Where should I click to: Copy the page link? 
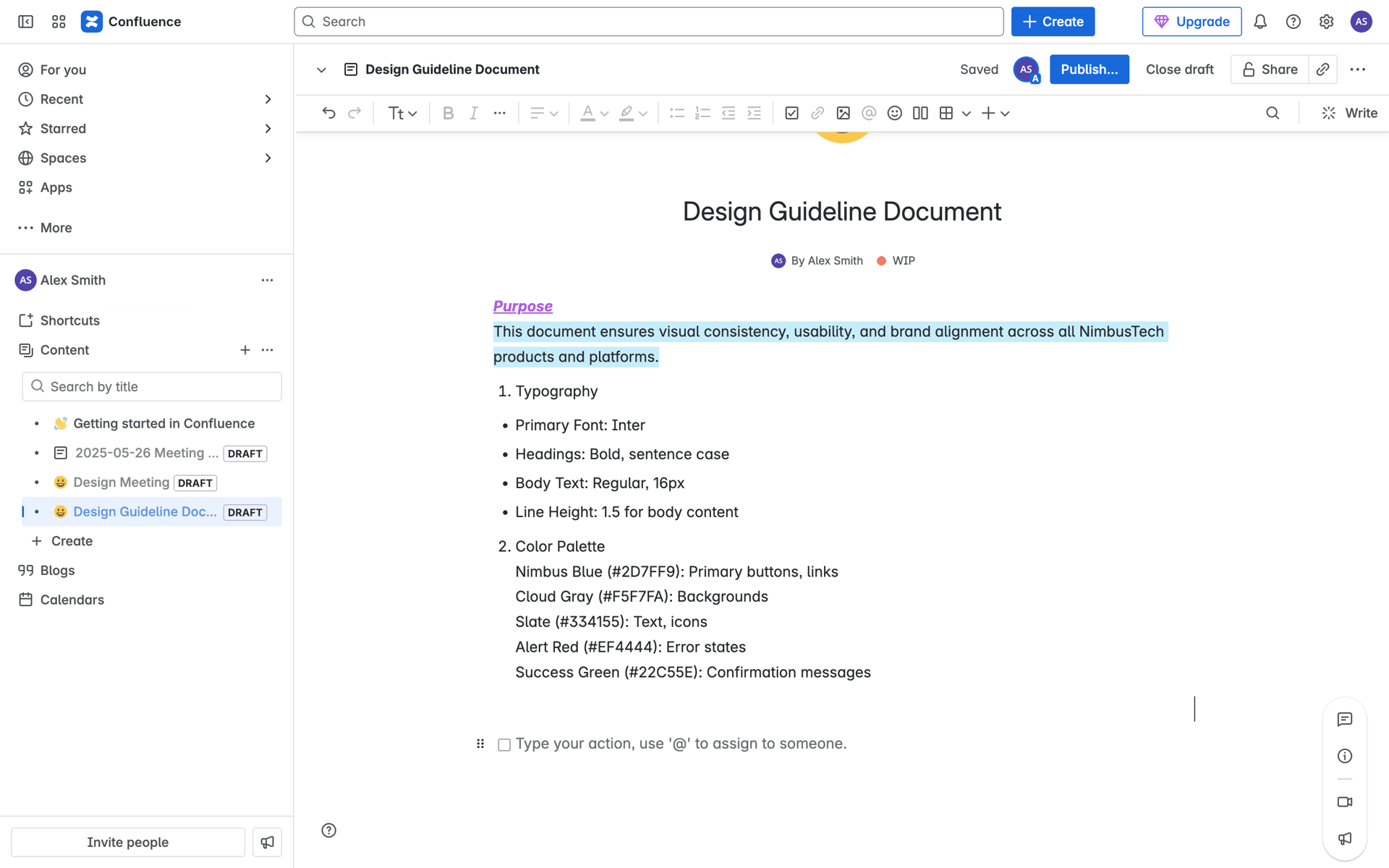(1323, 69)
